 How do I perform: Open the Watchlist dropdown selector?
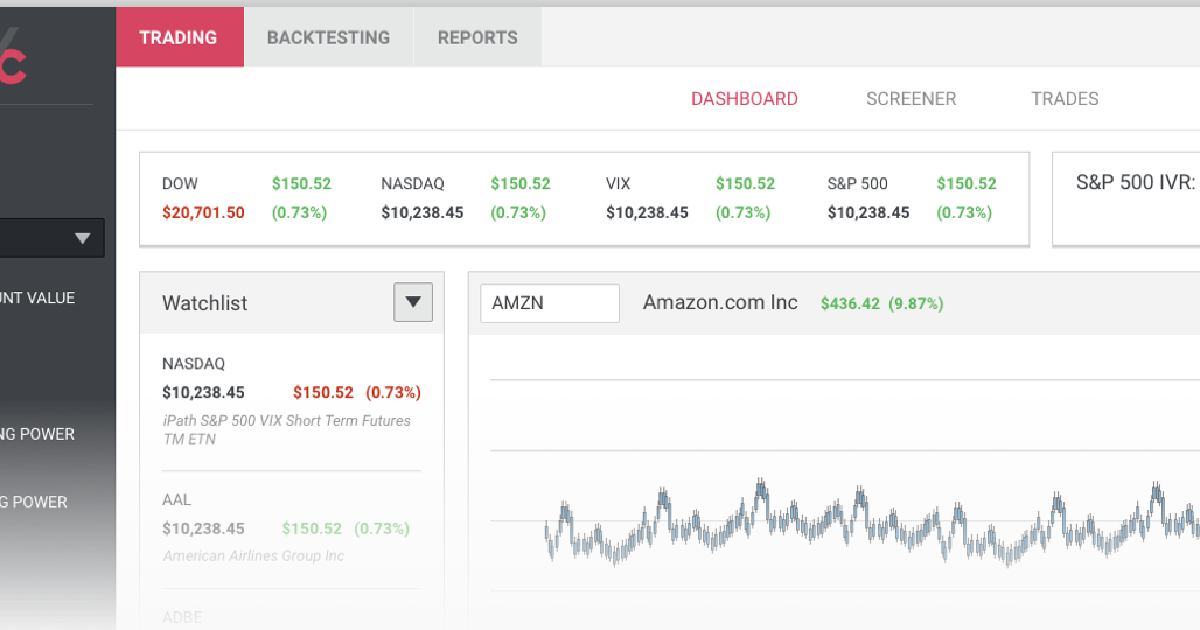[413, 302]
